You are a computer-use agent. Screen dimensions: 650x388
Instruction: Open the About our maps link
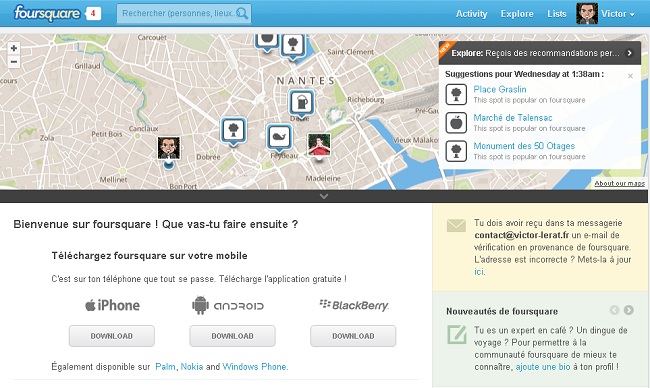click(619, 183)
